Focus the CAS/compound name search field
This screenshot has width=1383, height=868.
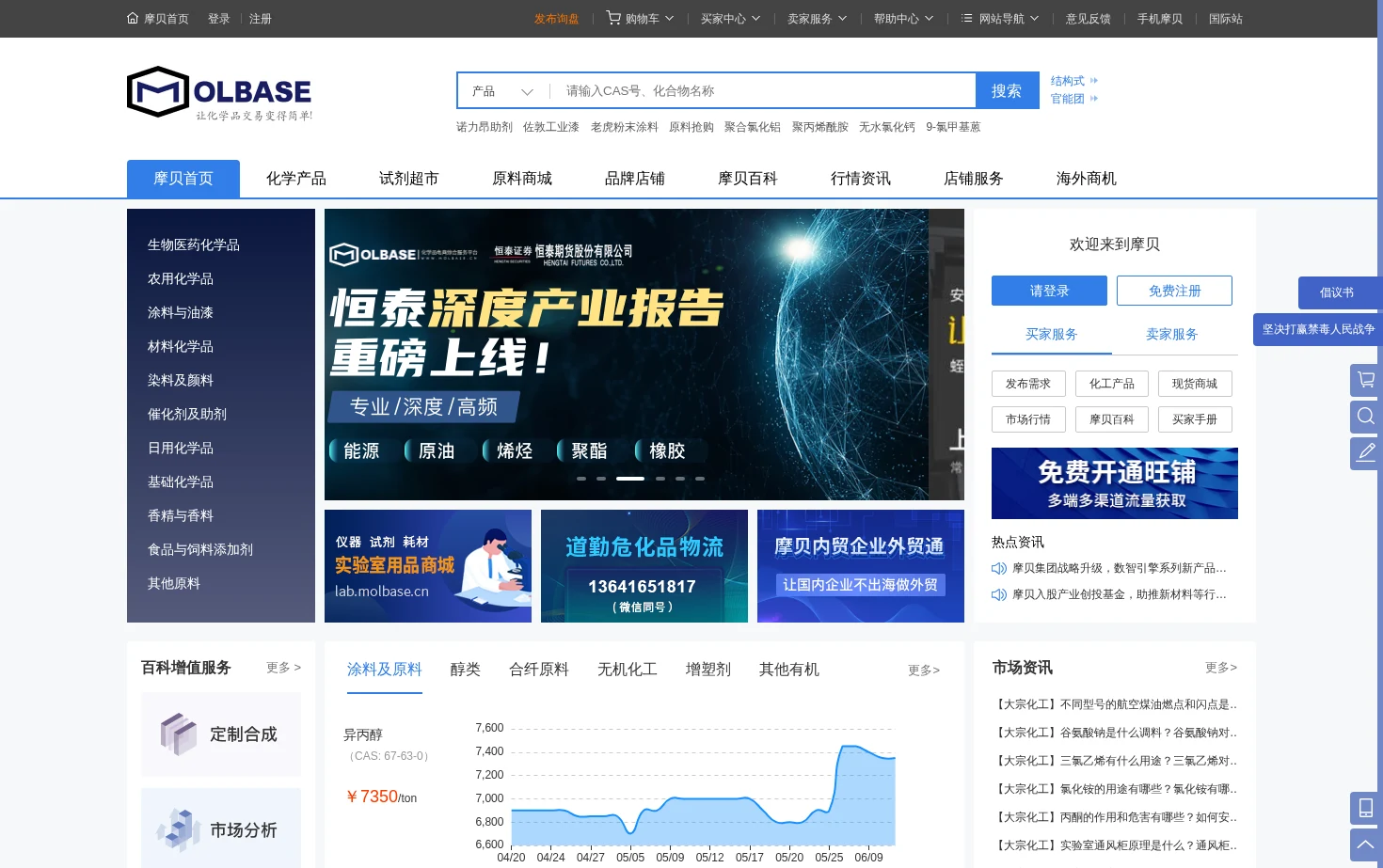pyautogui.click(x=763, y=91)
